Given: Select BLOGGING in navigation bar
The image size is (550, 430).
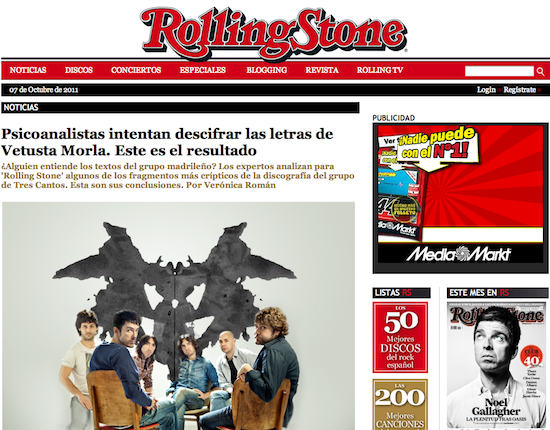Looking at the screenshot, I should 267,70.
